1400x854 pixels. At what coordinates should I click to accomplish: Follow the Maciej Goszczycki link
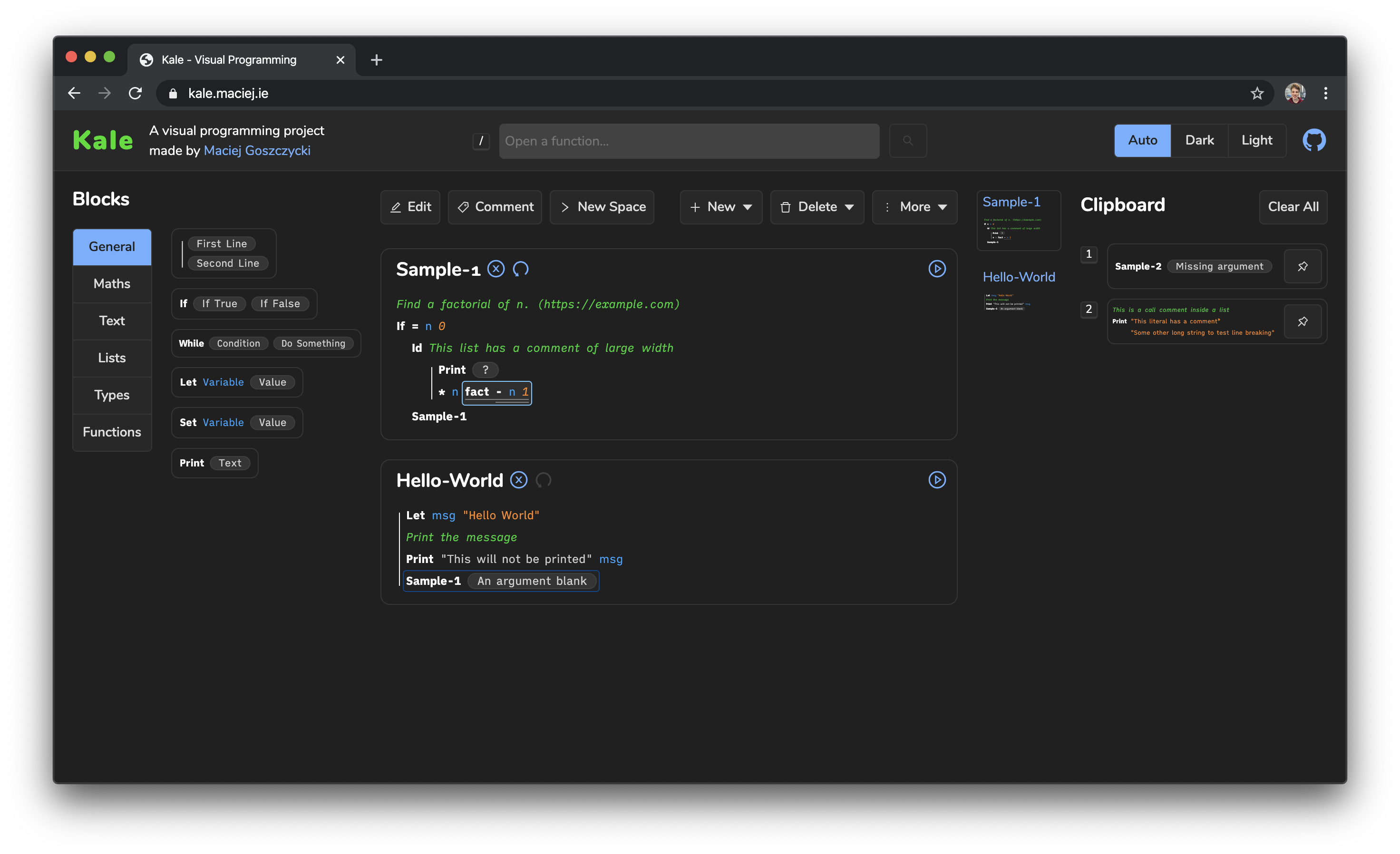click(257, 151)
